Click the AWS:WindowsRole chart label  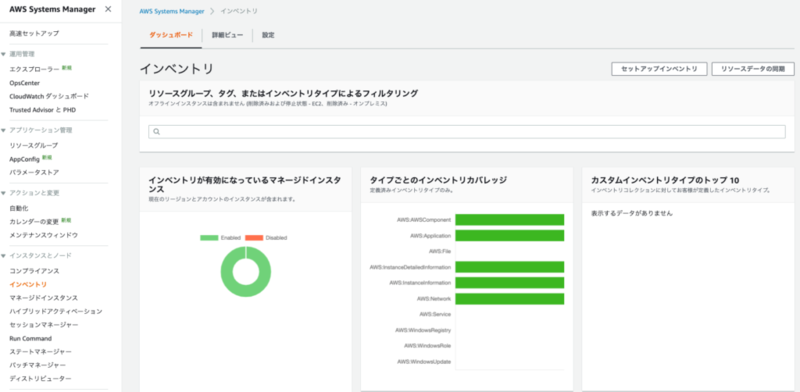427,346
